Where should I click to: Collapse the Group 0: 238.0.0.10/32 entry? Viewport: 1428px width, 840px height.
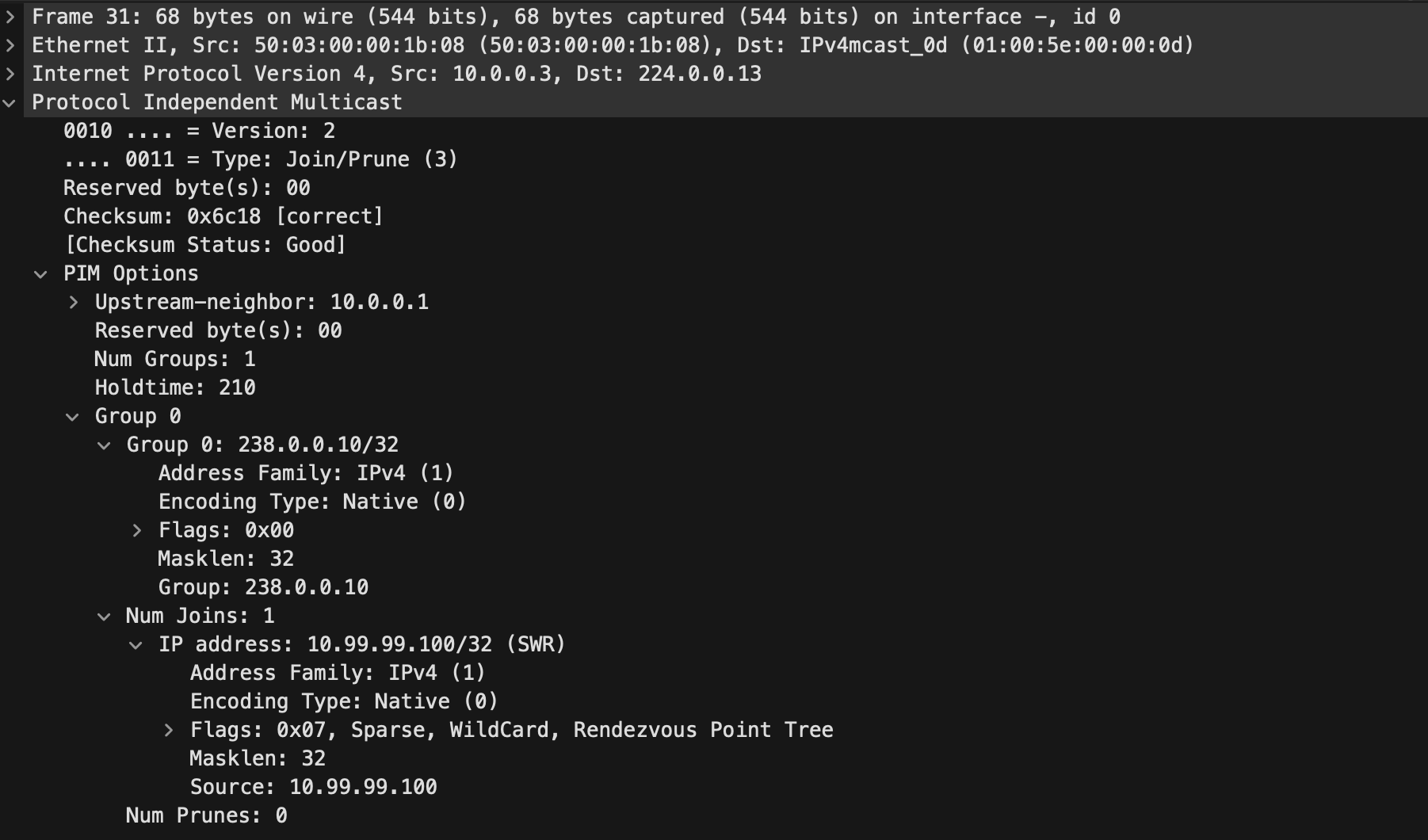104,445
